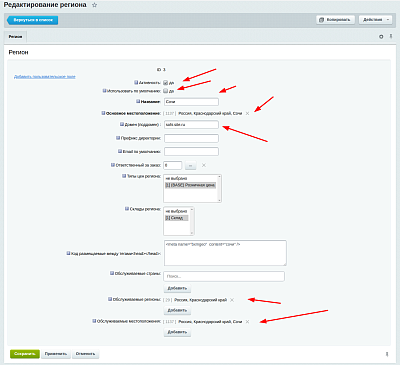Click help icon next to Email по умолчанию
This screenshot has height=365, width=400.
[x=120, y=151]
